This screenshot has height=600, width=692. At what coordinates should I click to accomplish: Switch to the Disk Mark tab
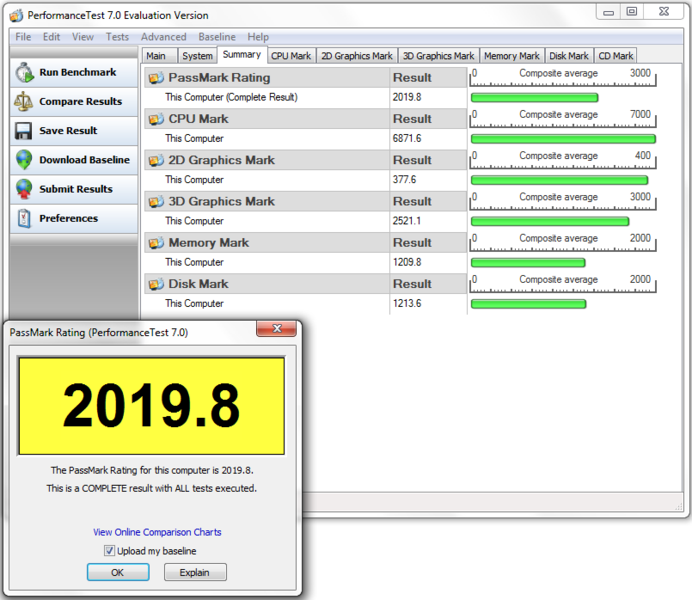569,56
